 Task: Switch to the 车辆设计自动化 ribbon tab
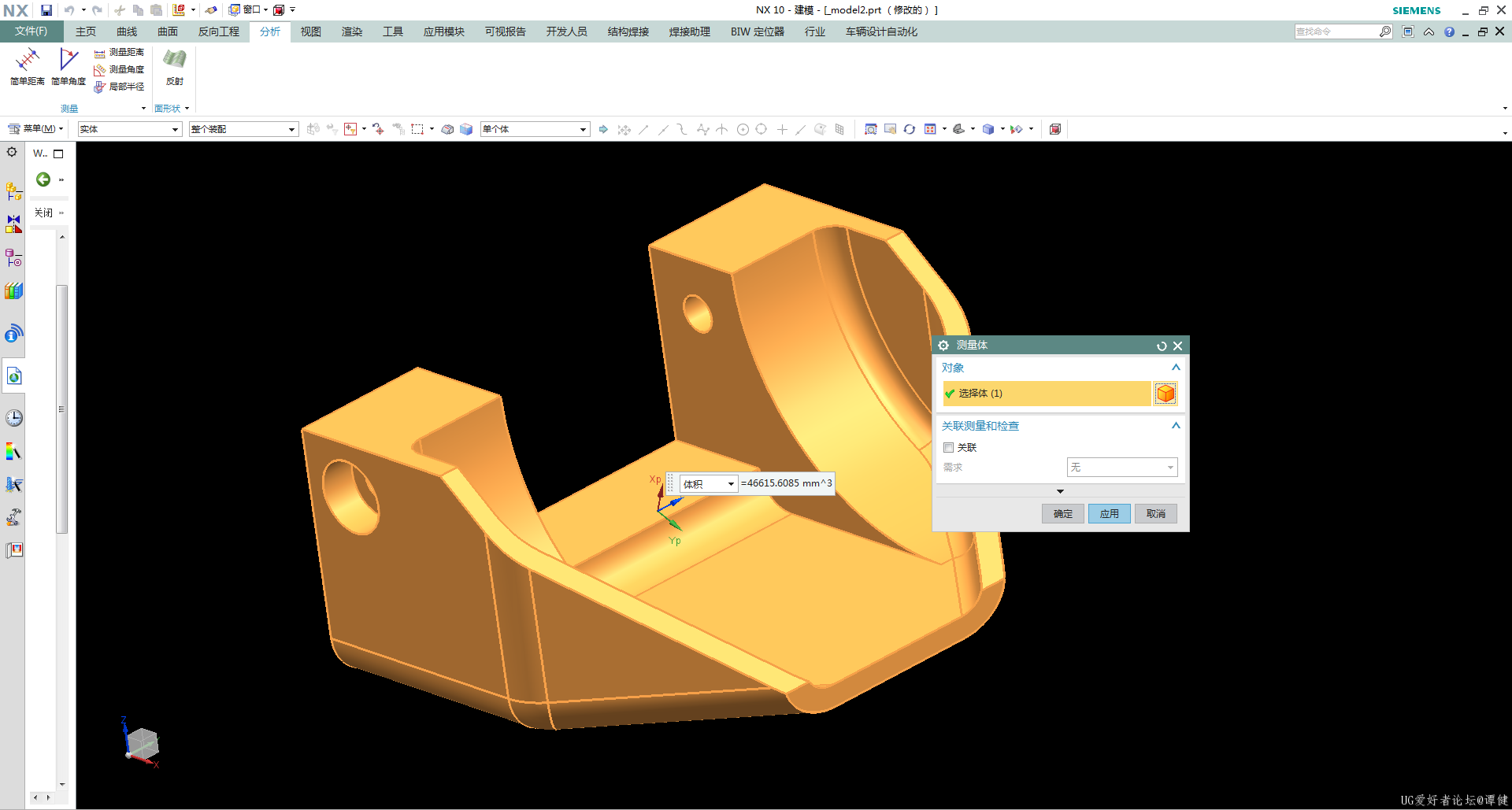click(x=881, y=31)
